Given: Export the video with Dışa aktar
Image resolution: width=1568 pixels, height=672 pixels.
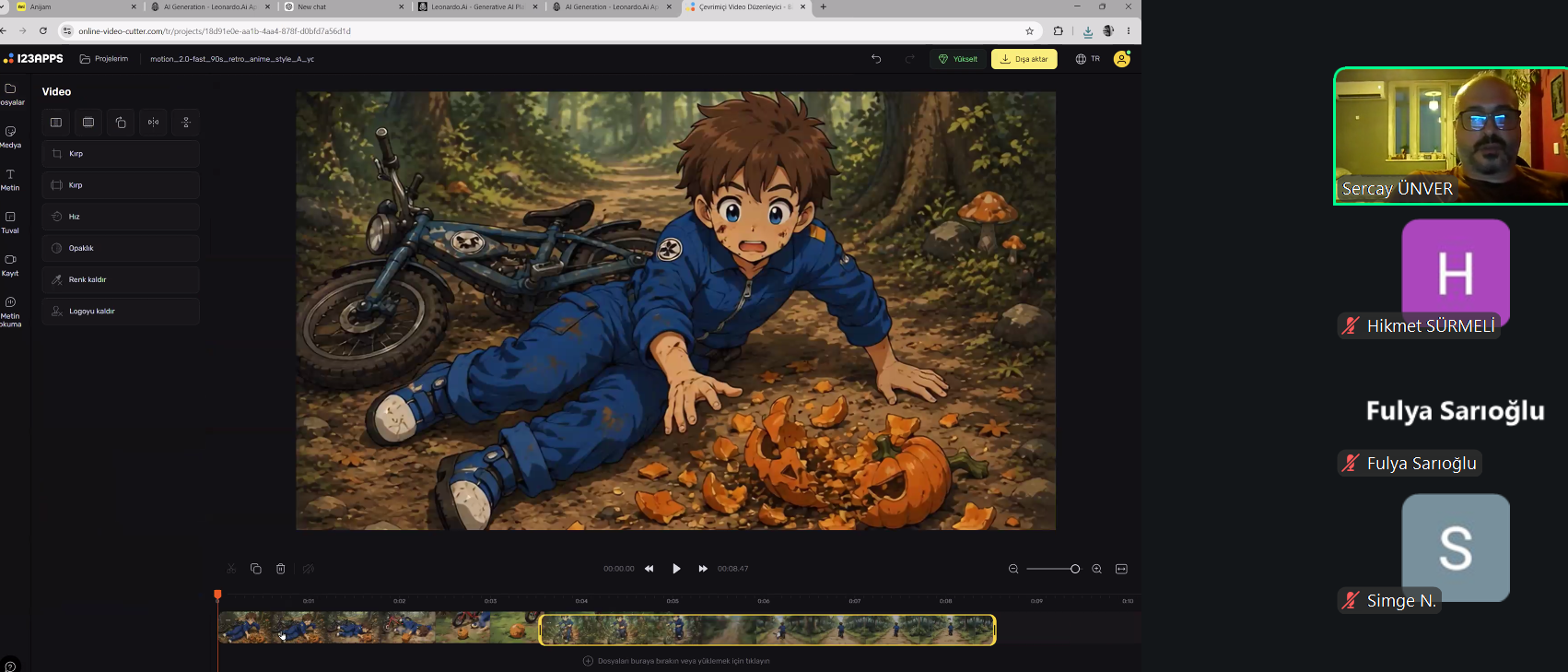Looking at the screenshot, I should coord(1024,59).
